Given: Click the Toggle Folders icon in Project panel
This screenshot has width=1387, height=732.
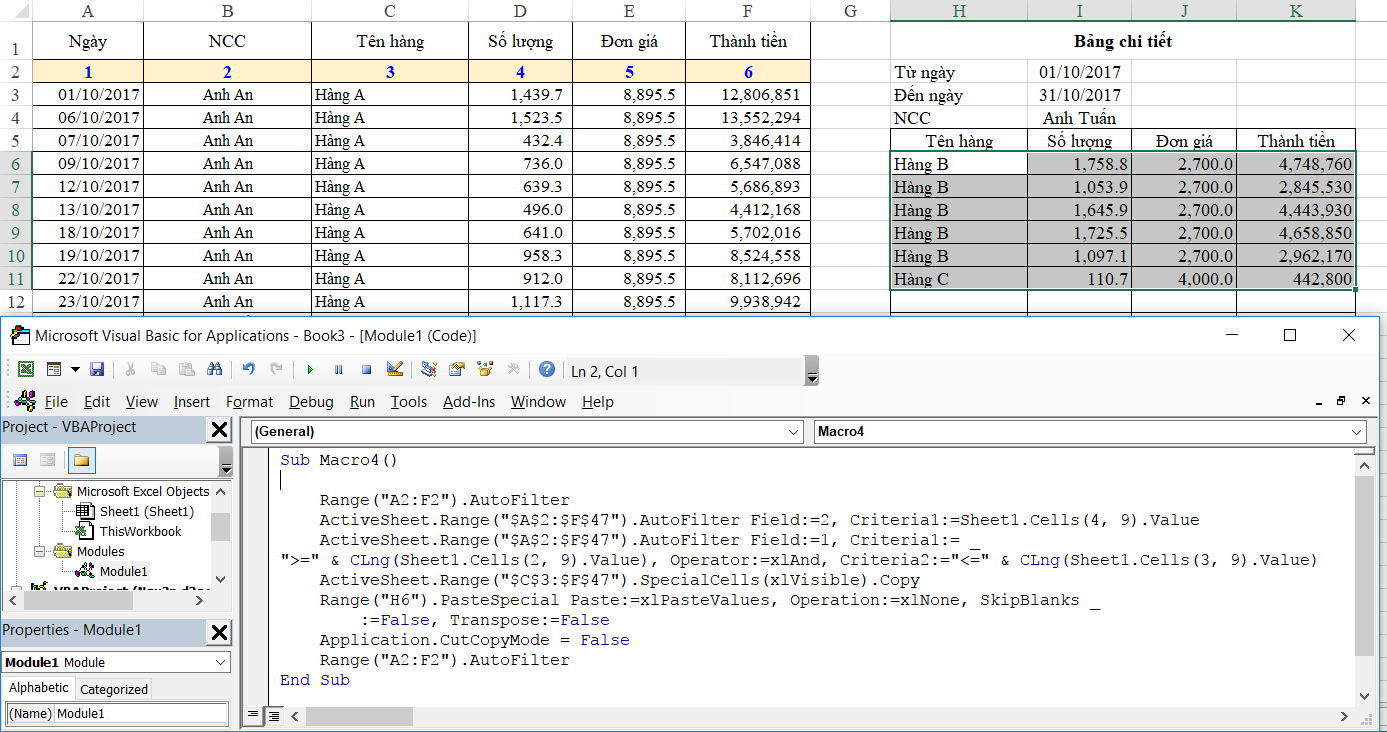Looking at the screenshot, I should [x=81, y=460].
